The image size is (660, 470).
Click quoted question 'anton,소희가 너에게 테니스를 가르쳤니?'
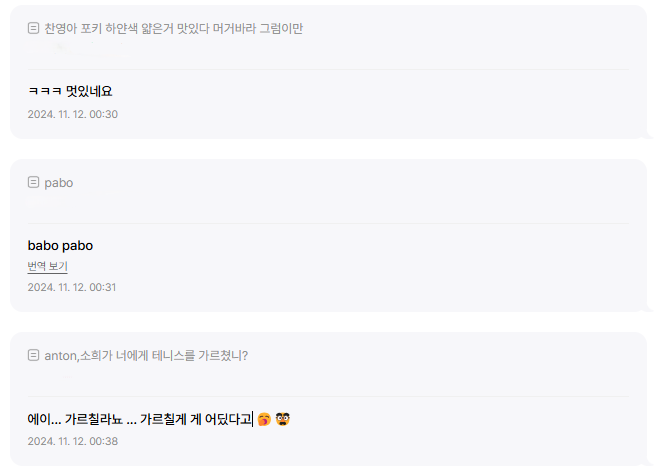pyautogui.click(x=146, y=355)
